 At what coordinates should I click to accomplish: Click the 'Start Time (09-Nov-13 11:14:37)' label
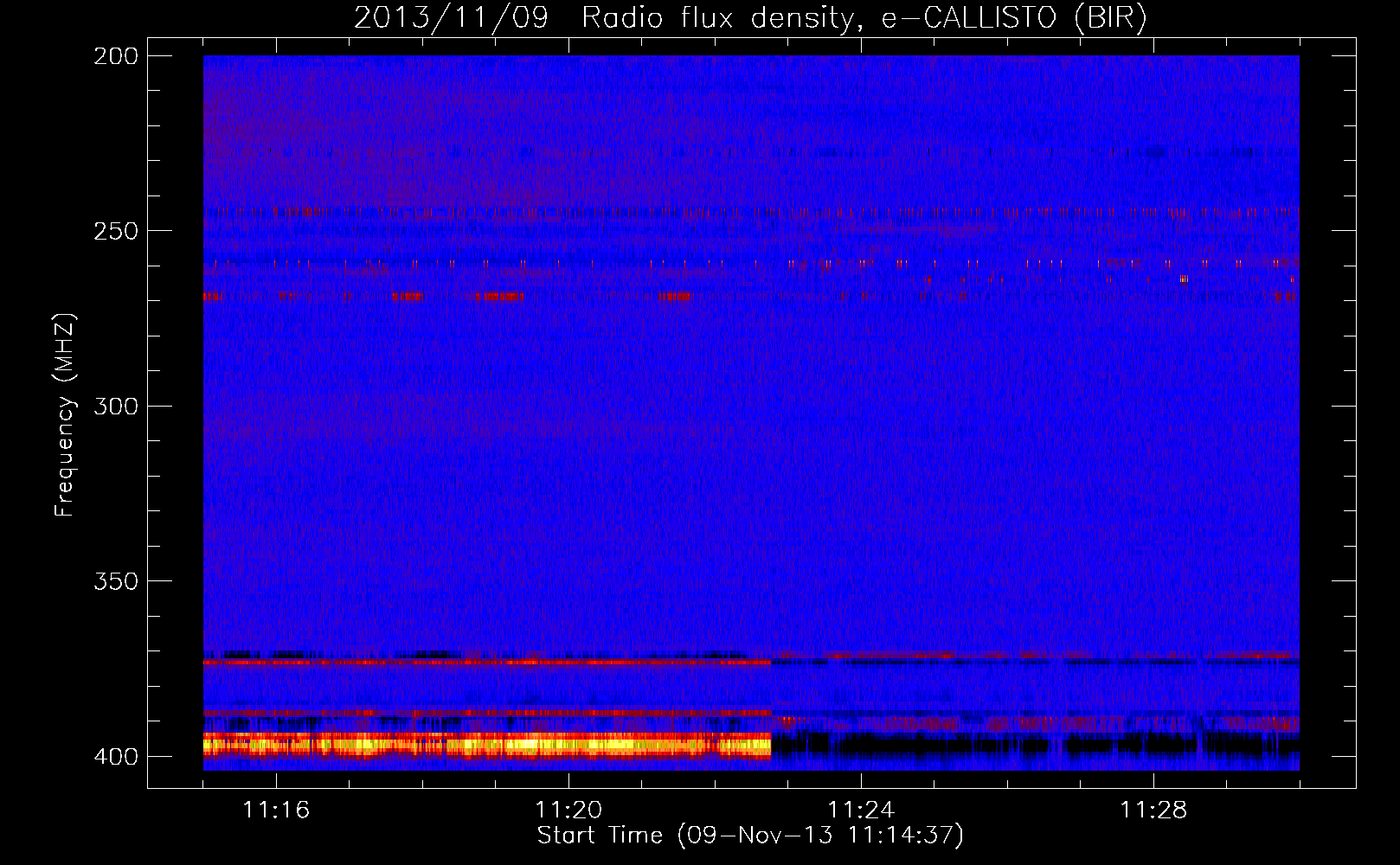click(x=750, y=836)
